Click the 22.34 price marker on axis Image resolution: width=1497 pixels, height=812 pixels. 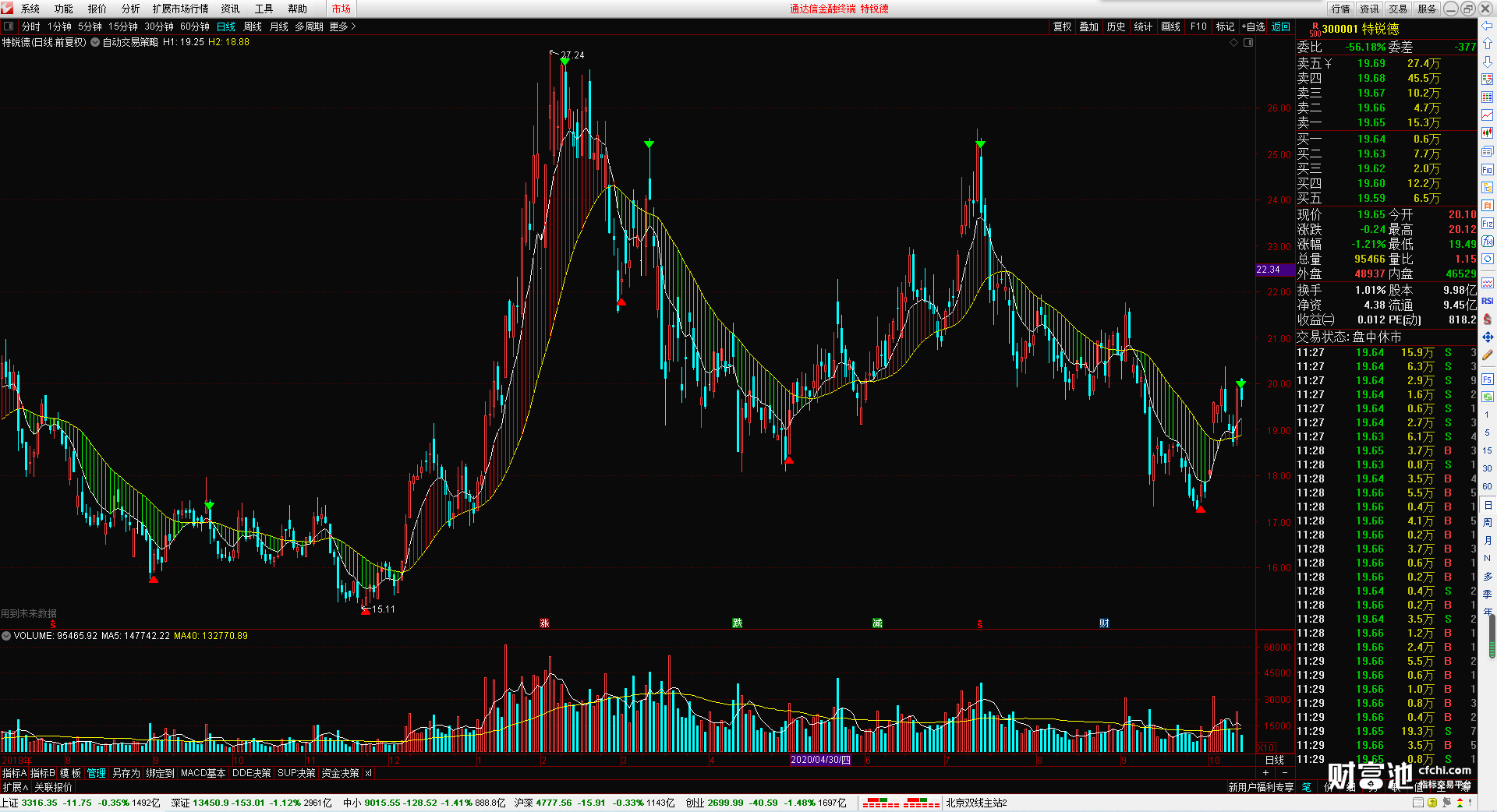click(1275, 270)
